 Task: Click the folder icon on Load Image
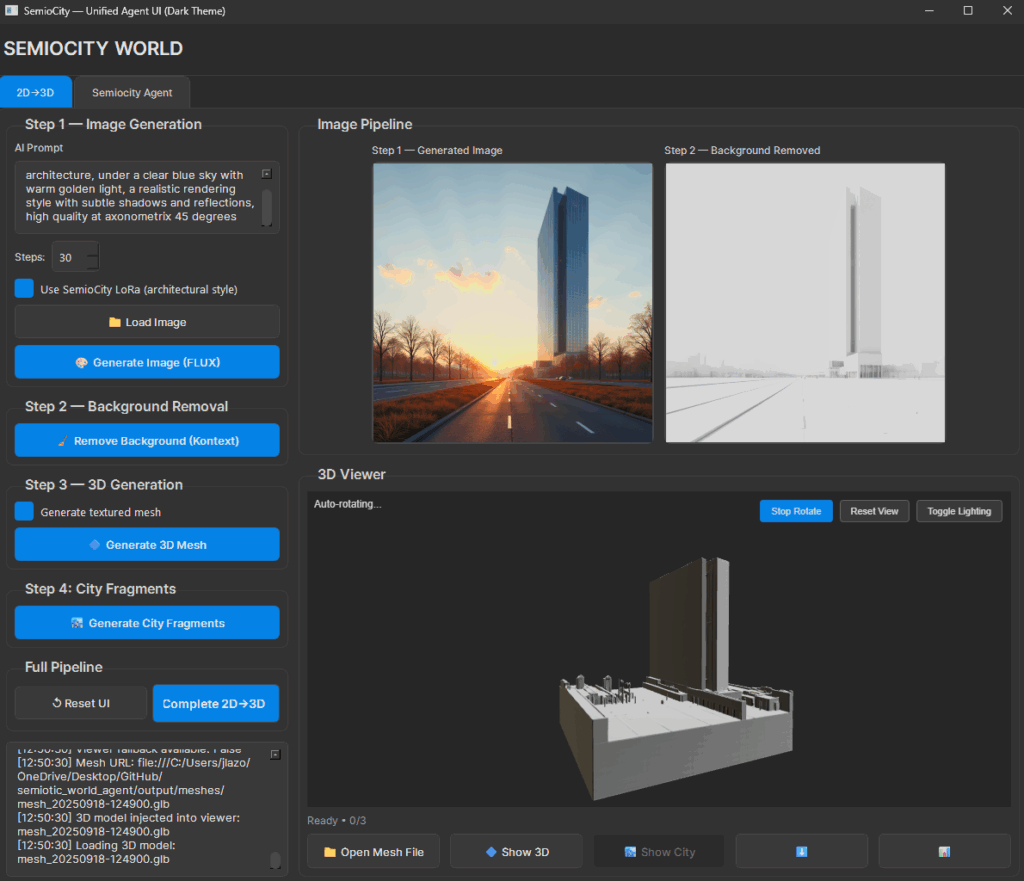pos(114,322)
